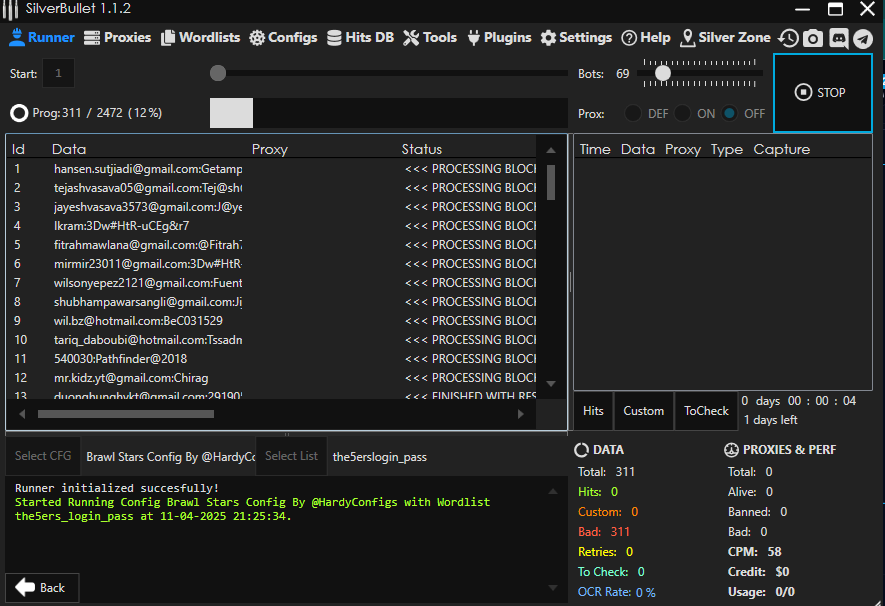Click the Start index input field
This screenshot has height=606, width=885.
click(59, 74)
